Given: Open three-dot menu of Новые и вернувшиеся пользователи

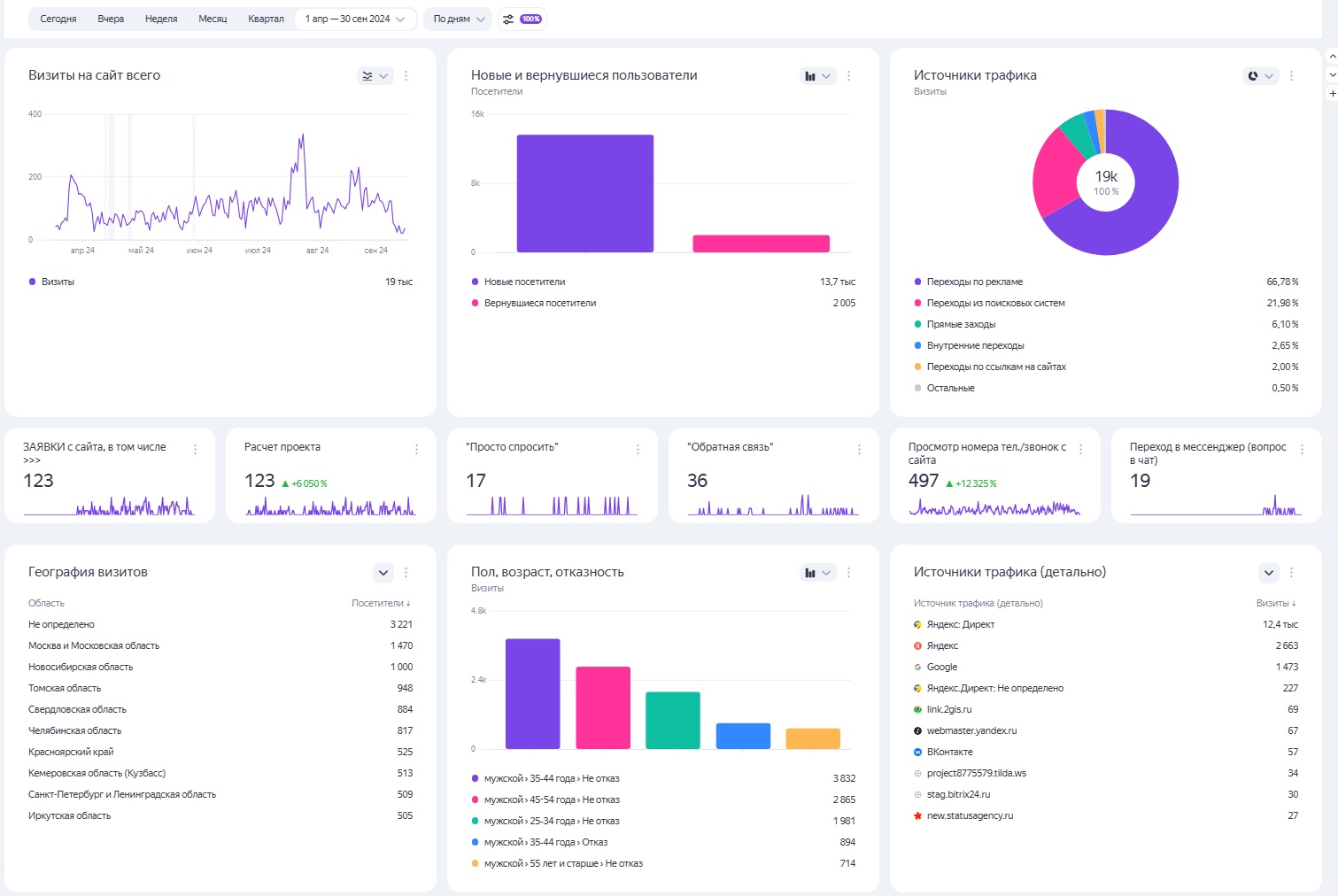Looking at the screenshot, I should pos(849,76).
